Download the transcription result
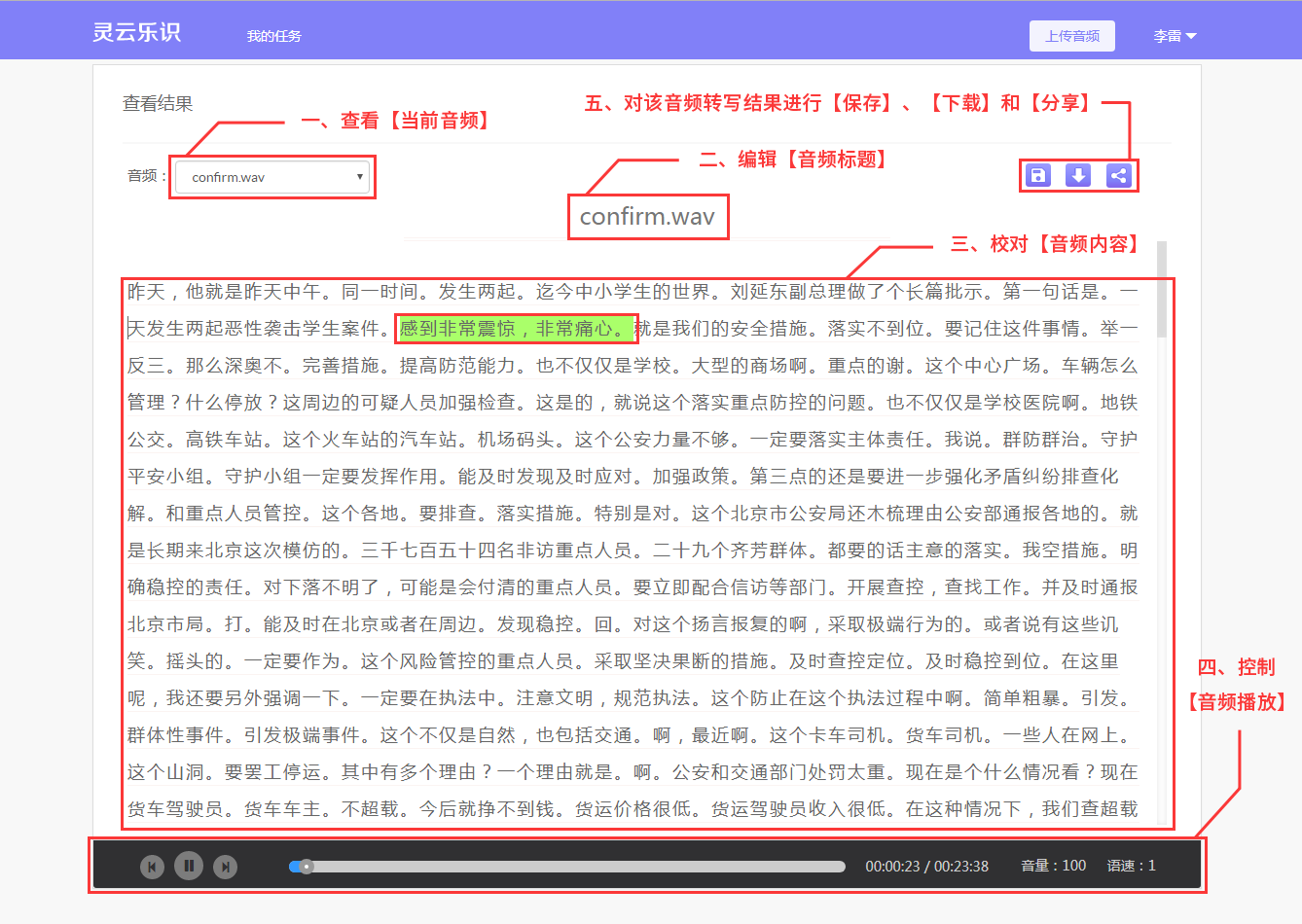 [1078, 176]
